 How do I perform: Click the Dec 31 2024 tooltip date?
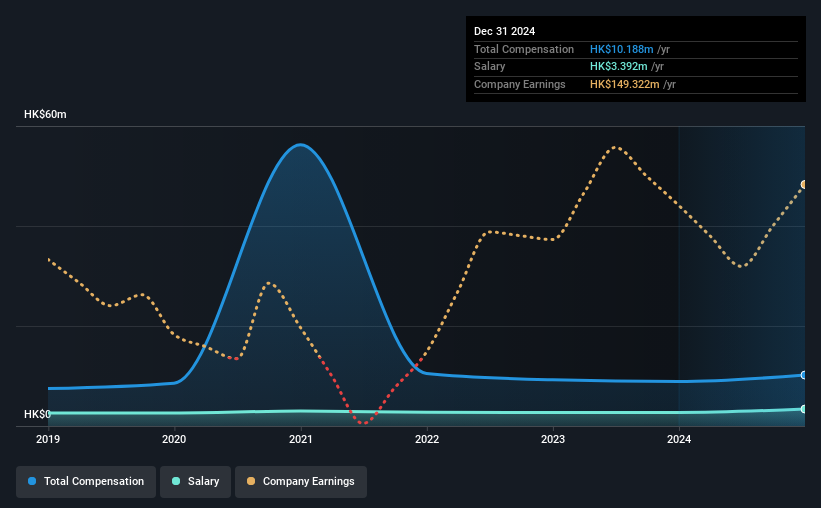pos(504,31)
